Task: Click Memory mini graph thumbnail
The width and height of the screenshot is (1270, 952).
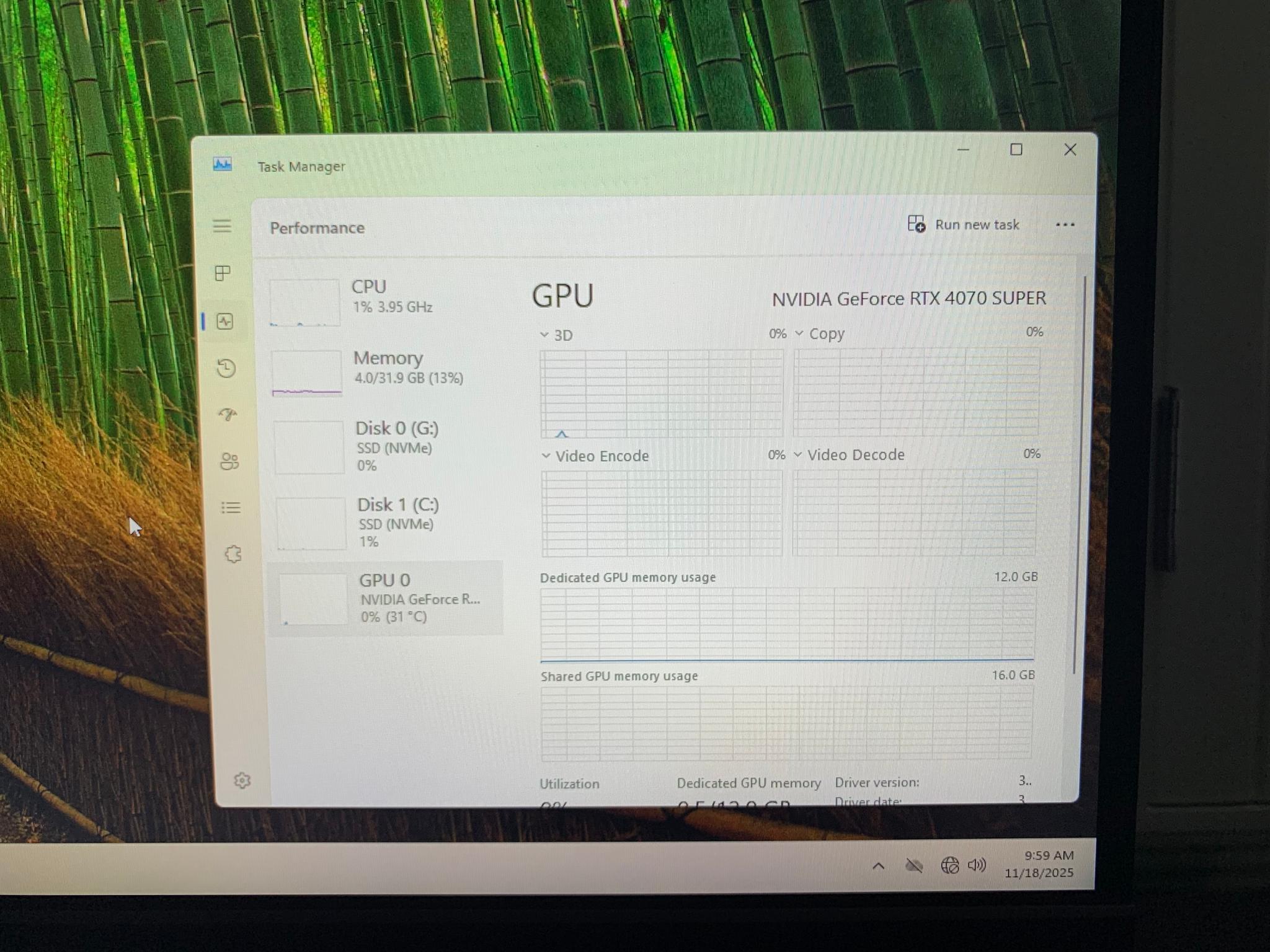Action: coord(306,373)
